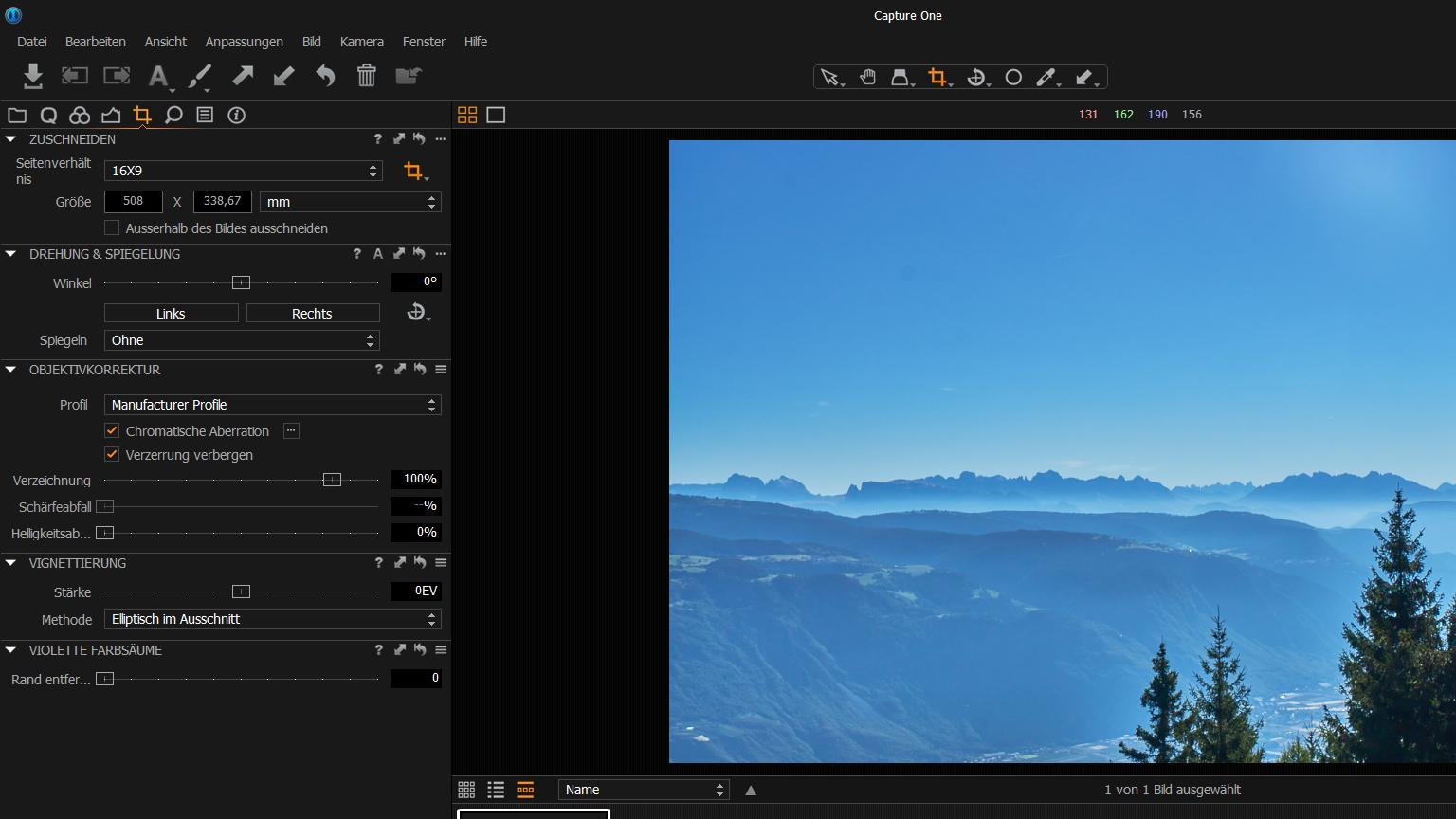Select the Crop tool in the cursor toolbar
This screenshot has height=819, width=1456.
[x=937, y=77]
